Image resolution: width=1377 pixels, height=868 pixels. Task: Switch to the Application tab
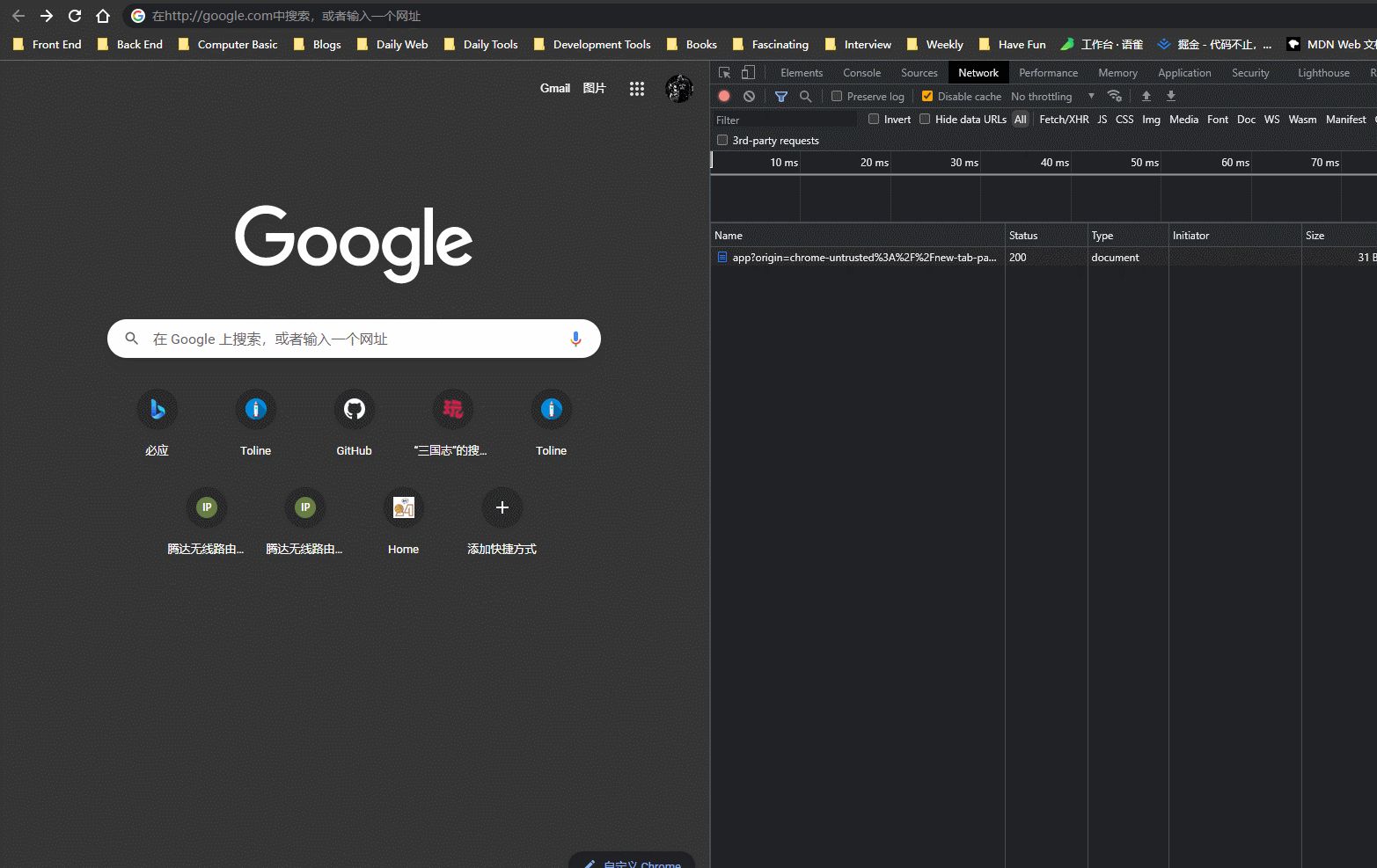[x=1184, y=73]
